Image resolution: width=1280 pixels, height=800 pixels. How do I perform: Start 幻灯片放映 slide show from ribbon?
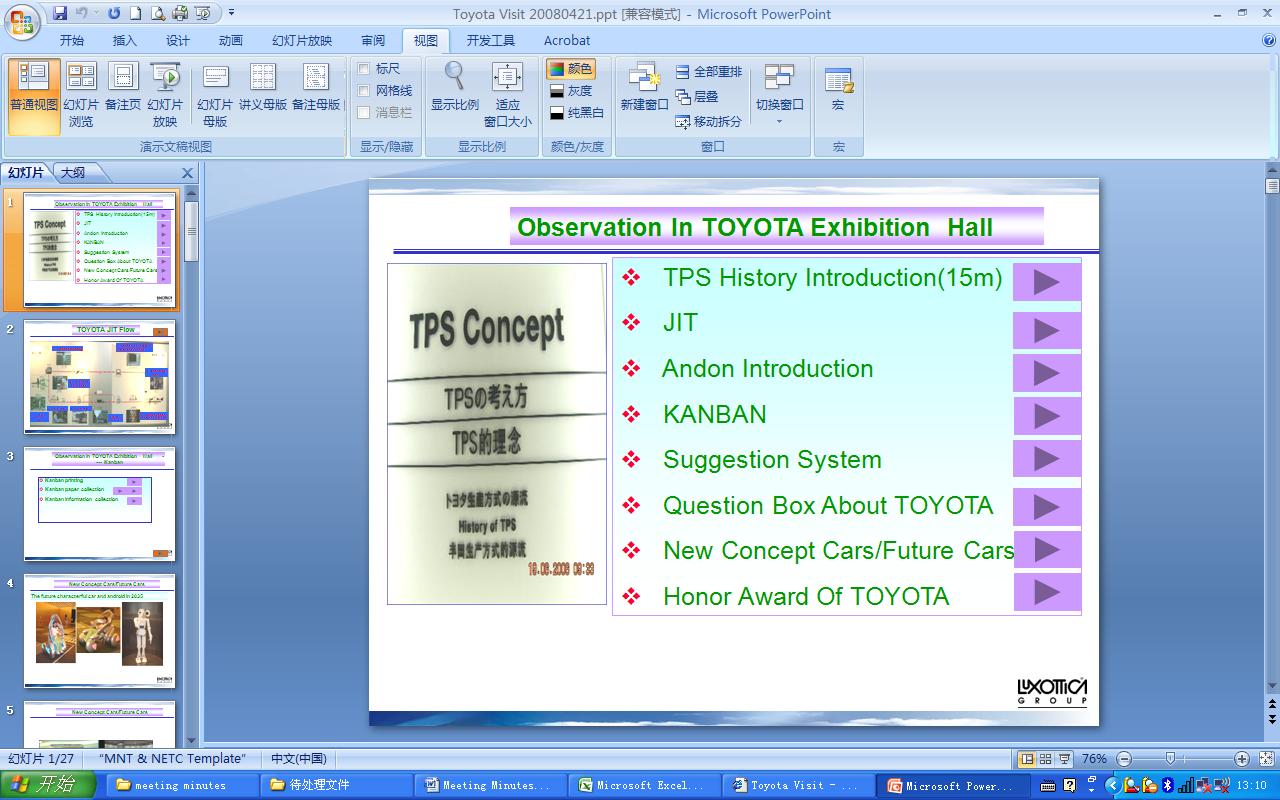coord(165,96)
